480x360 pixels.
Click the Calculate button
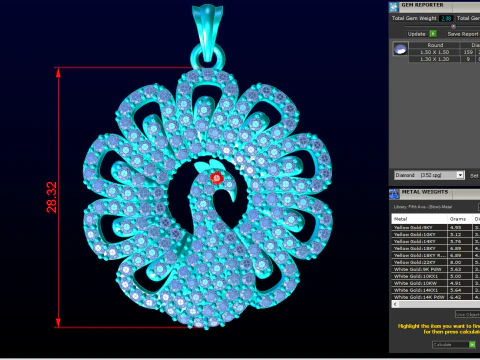tap(453, 344)
